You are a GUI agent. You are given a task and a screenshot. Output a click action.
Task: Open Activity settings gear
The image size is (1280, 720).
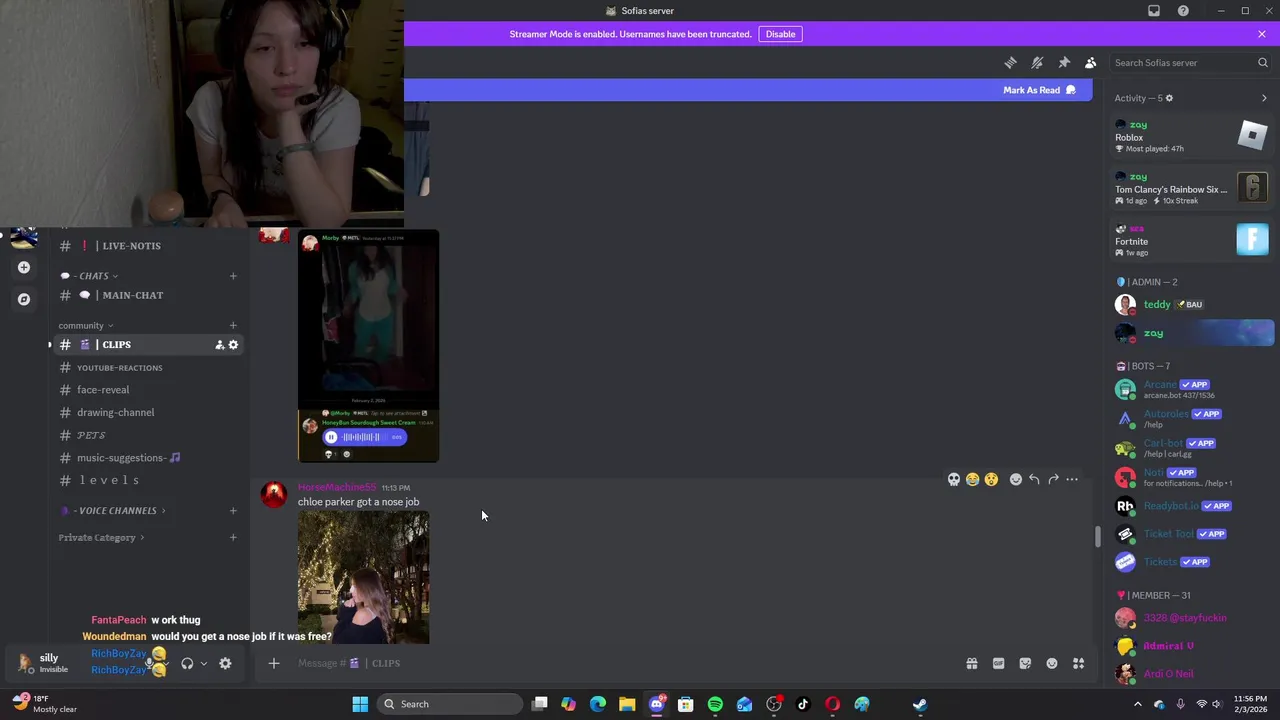[x=1169, y=98]
